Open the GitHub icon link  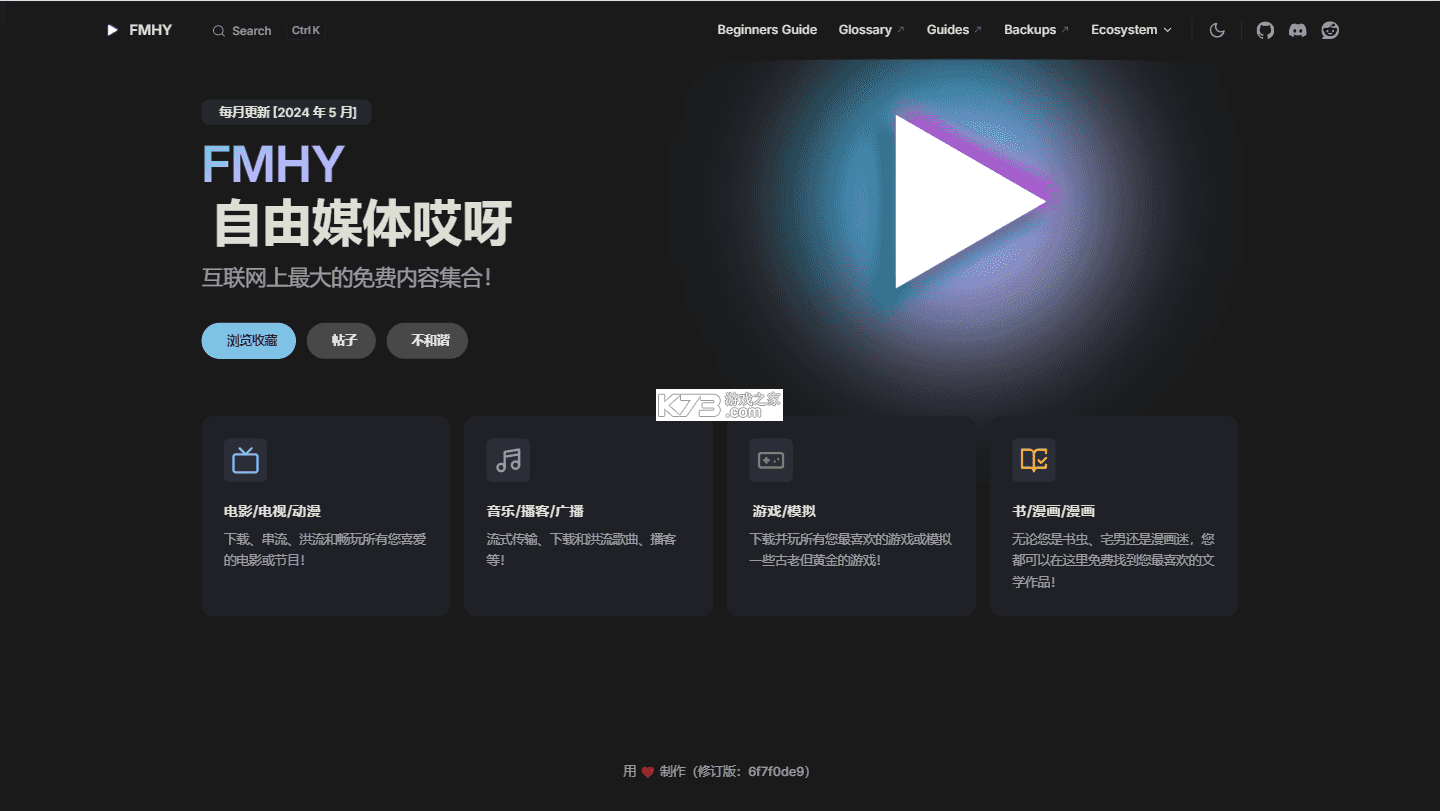[x=1265, y=30]
